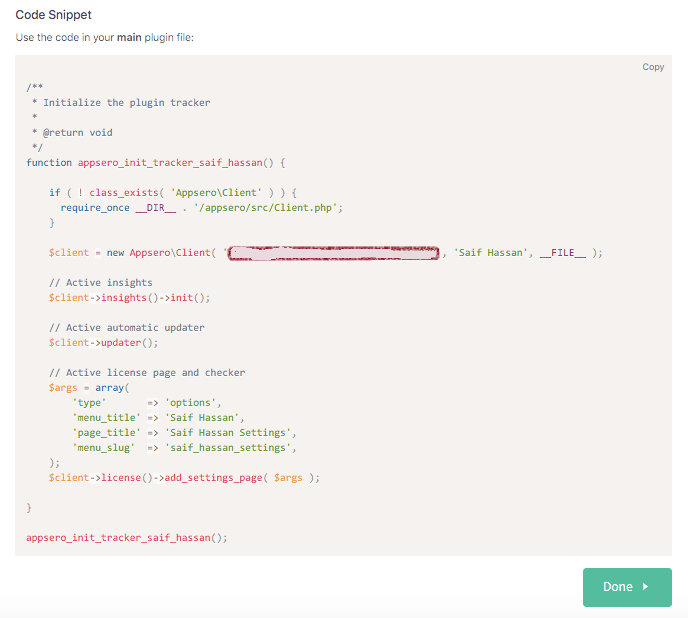688x618 pixels.
Task: Click 'function appsero_init_tracker_saif_hassan() {' line
Action: pos(156,163)
